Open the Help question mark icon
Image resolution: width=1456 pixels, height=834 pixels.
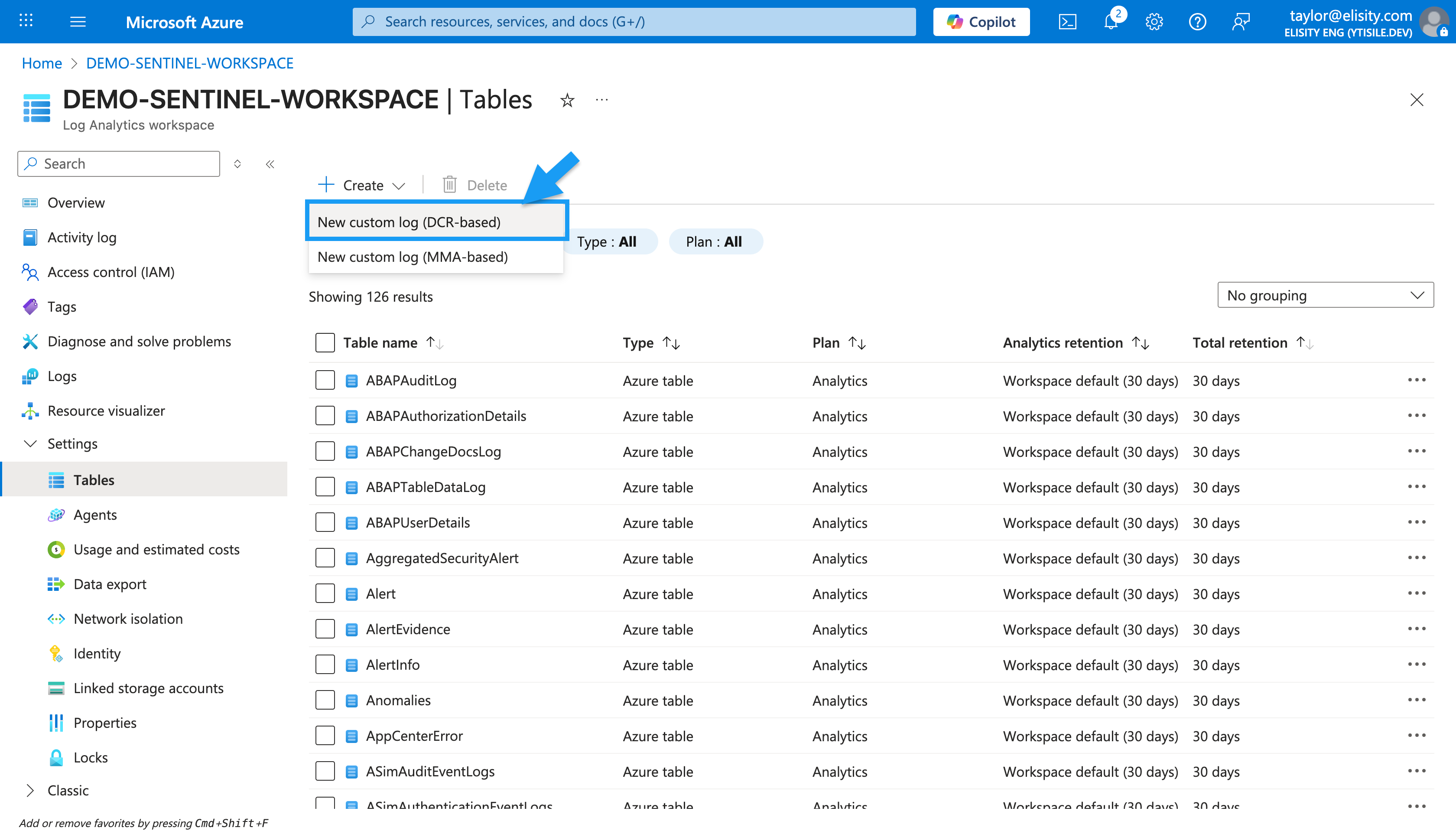pyautogui.click(x=1197, y=22)
